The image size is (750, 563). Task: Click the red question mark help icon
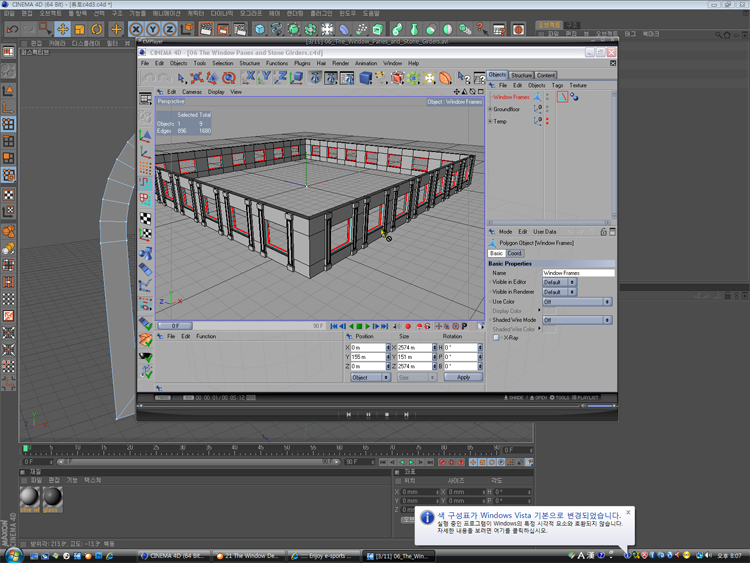click(x=481, y=29)
